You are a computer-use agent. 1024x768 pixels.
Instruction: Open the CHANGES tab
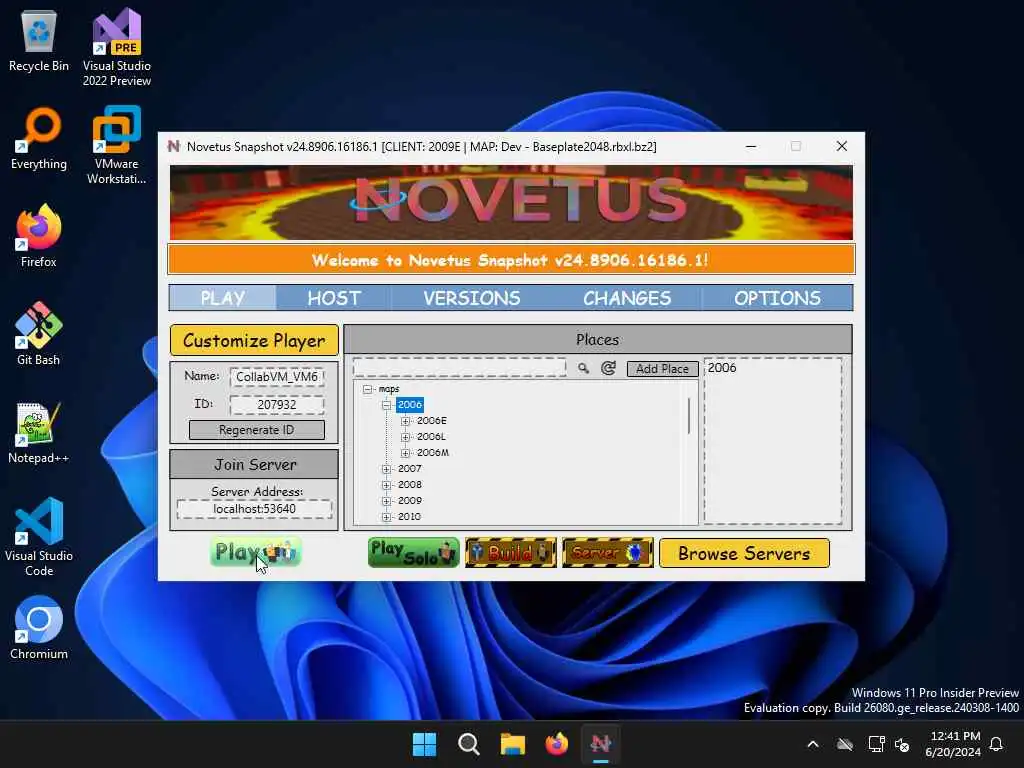point(627,298)
